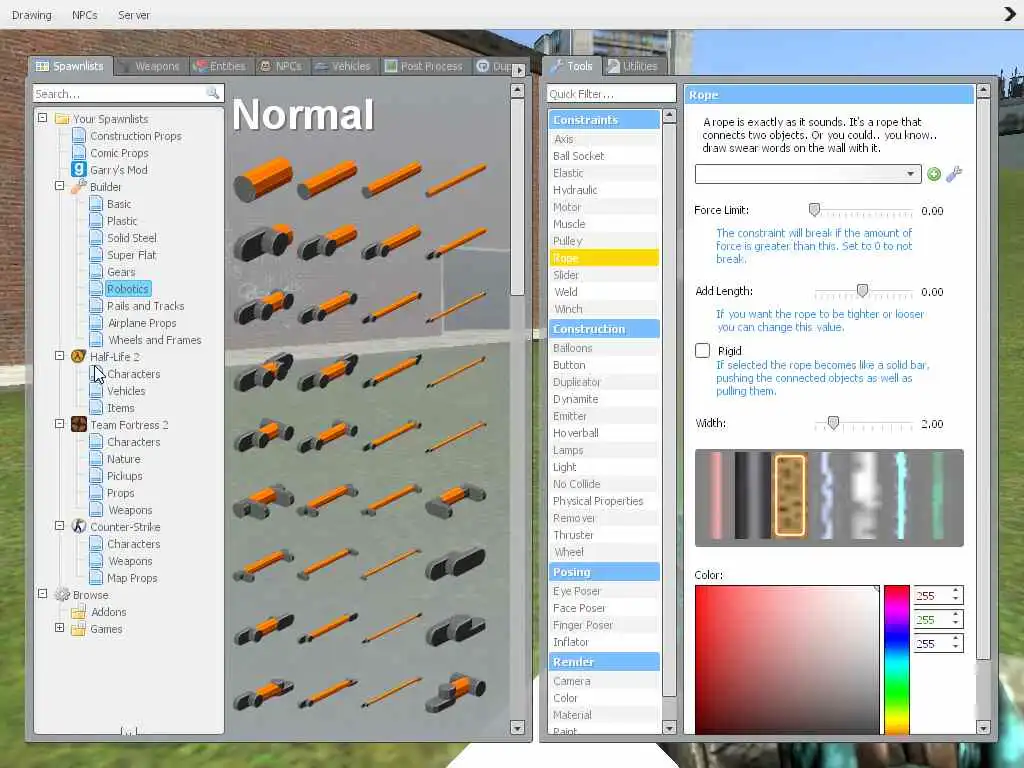Open the Garry's Mod spawnlist icon
The width and height of the screenshot is (1024, 768).
coord(78,170)
